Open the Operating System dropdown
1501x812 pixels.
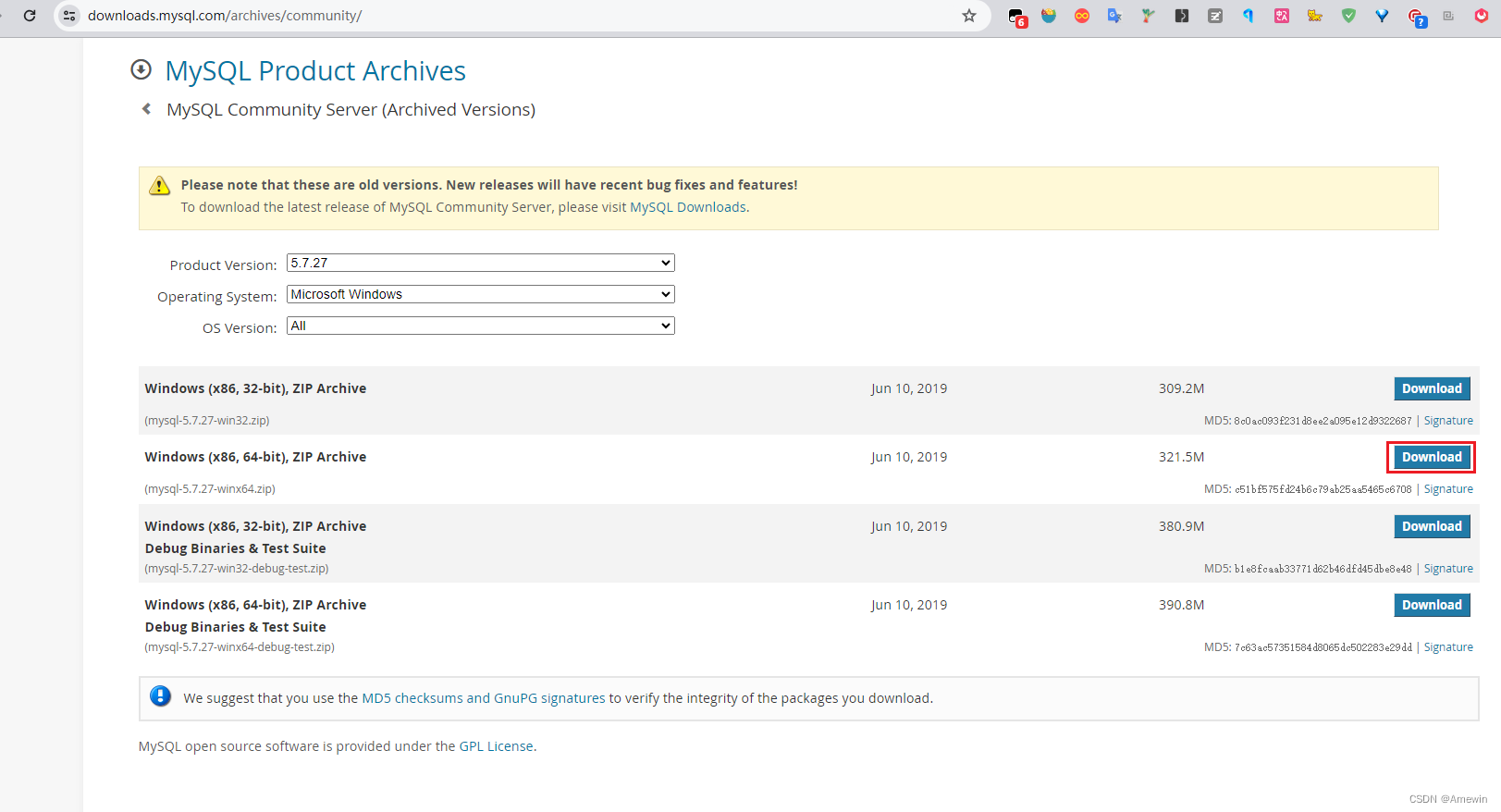tap(481, 294)
